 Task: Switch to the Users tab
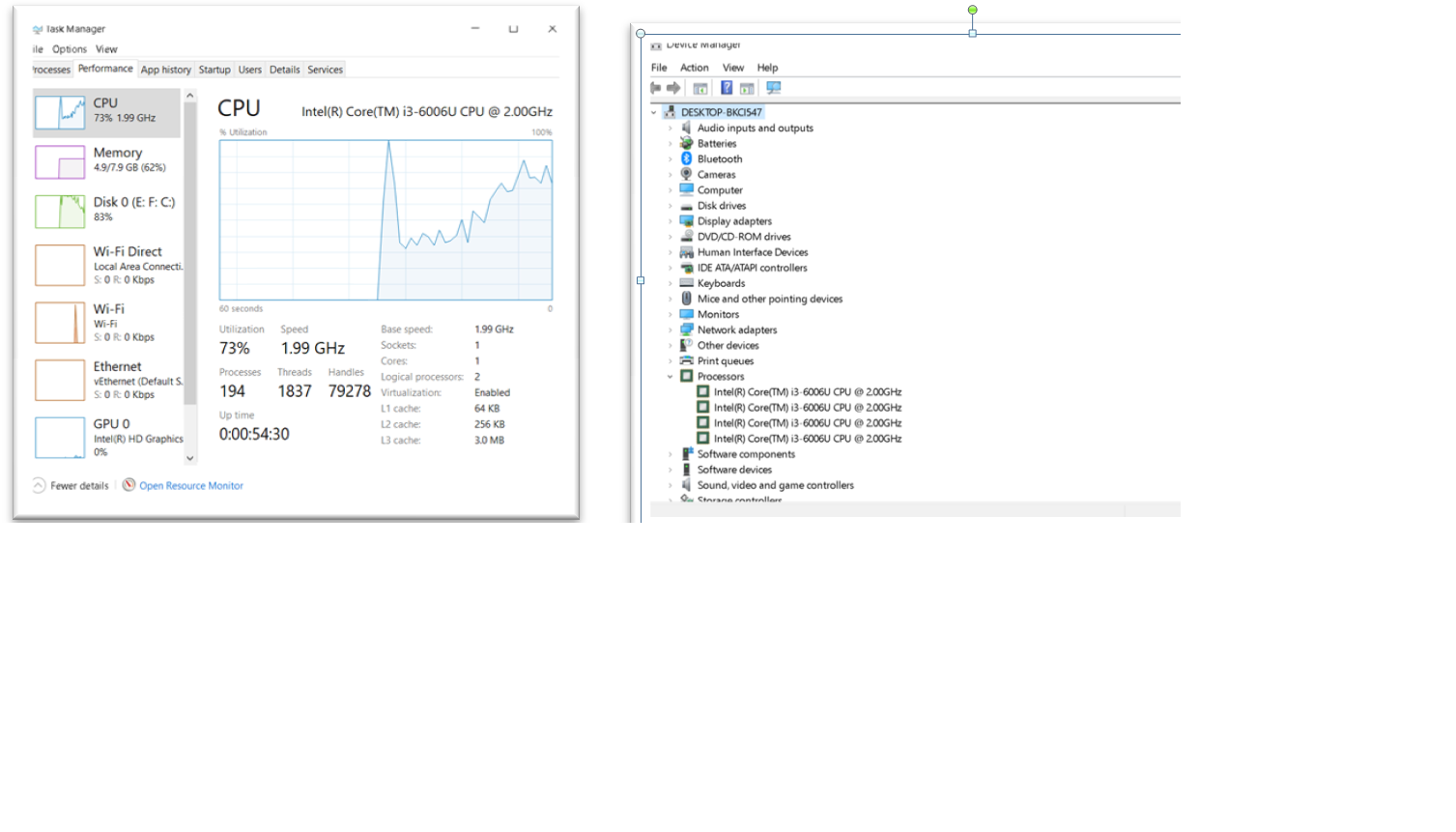[250, 70]
